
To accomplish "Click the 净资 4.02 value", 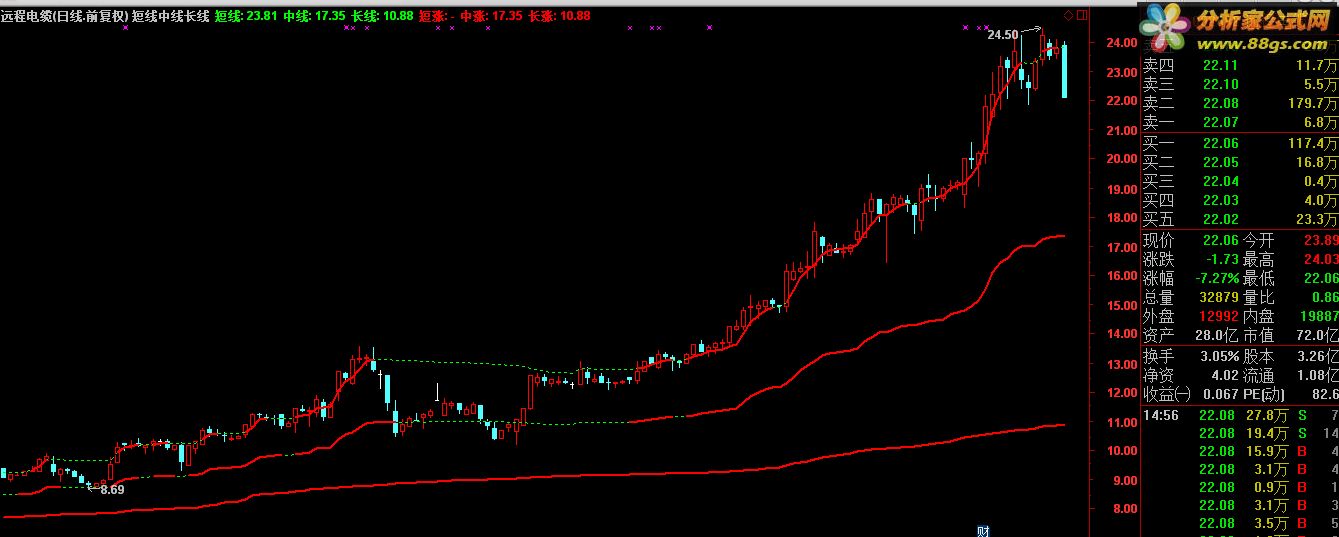I will (x=1224, y=375).
